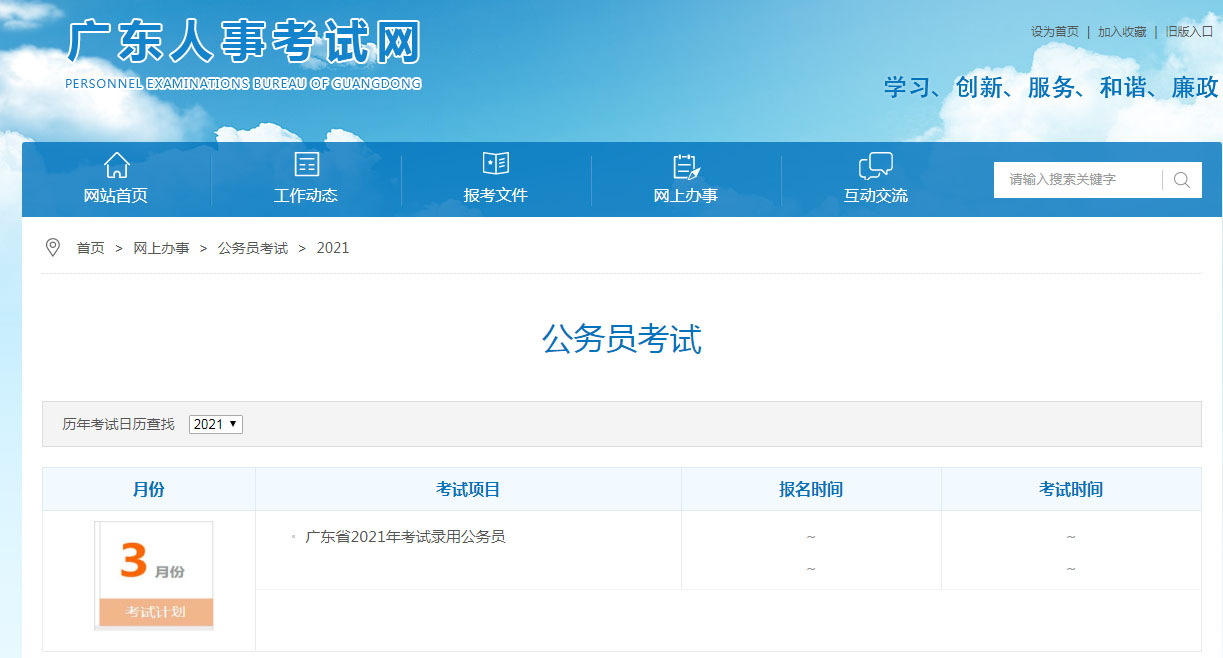Click the location pin breadcrumb icon

(53, 248)
